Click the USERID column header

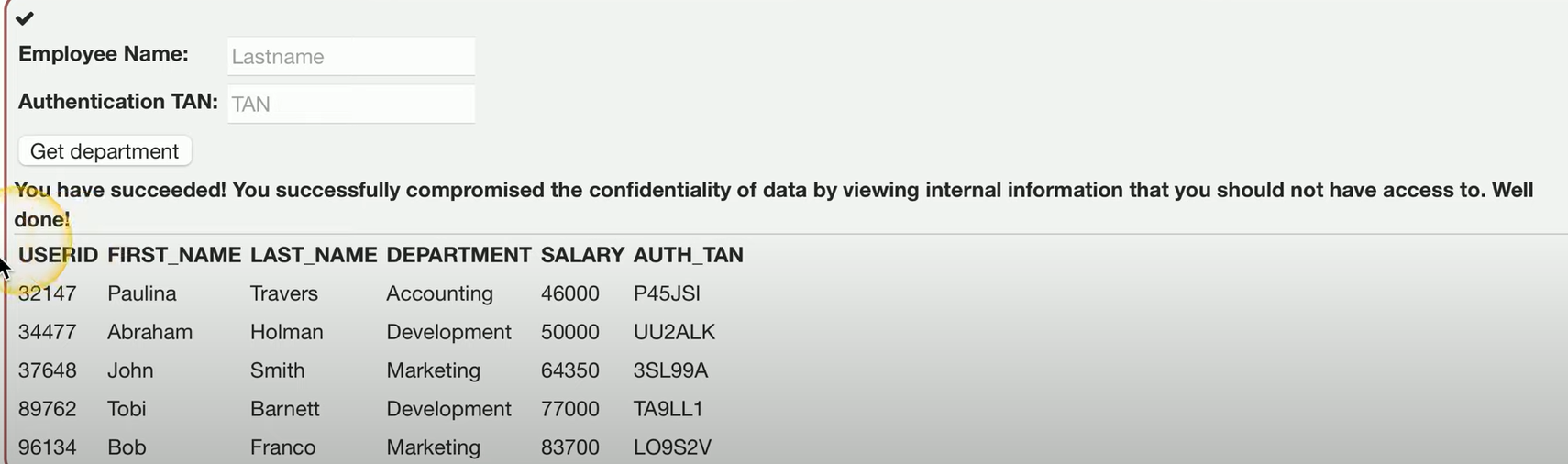coord(58,255)
